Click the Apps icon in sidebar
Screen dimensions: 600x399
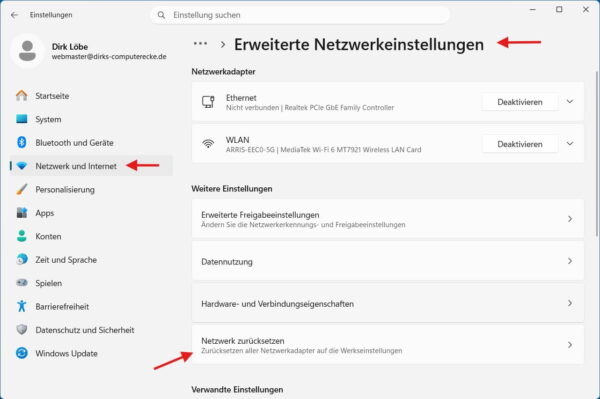[22, 213]
